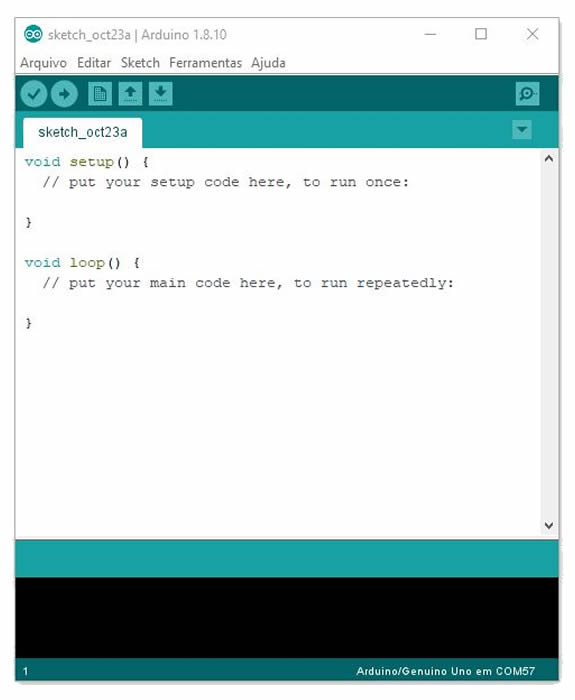Select the sketch_oct23a tab
This screenshot has width=575, height=700.
tap(83, 133)
